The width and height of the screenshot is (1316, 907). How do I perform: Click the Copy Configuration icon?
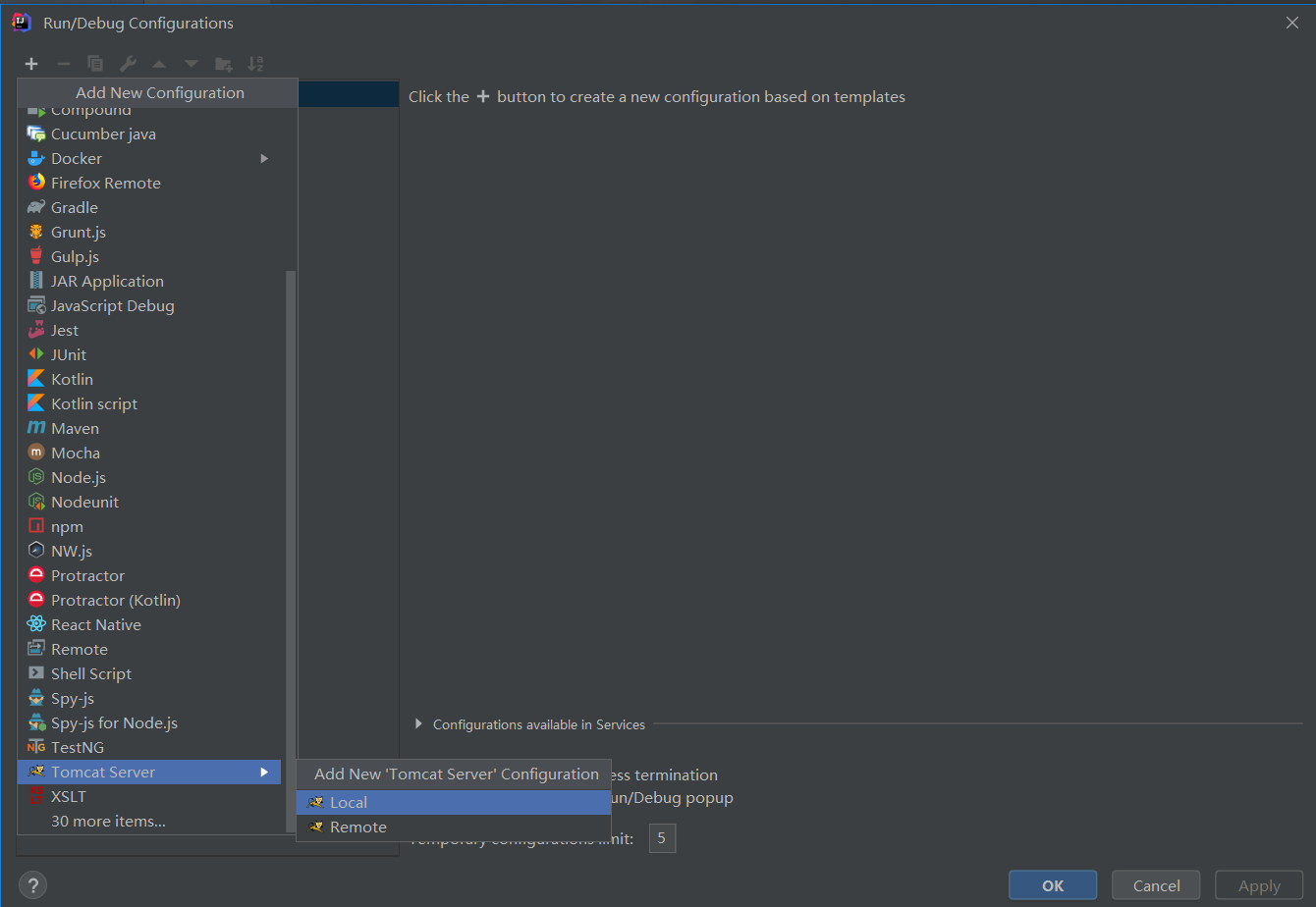coord(94,63)
